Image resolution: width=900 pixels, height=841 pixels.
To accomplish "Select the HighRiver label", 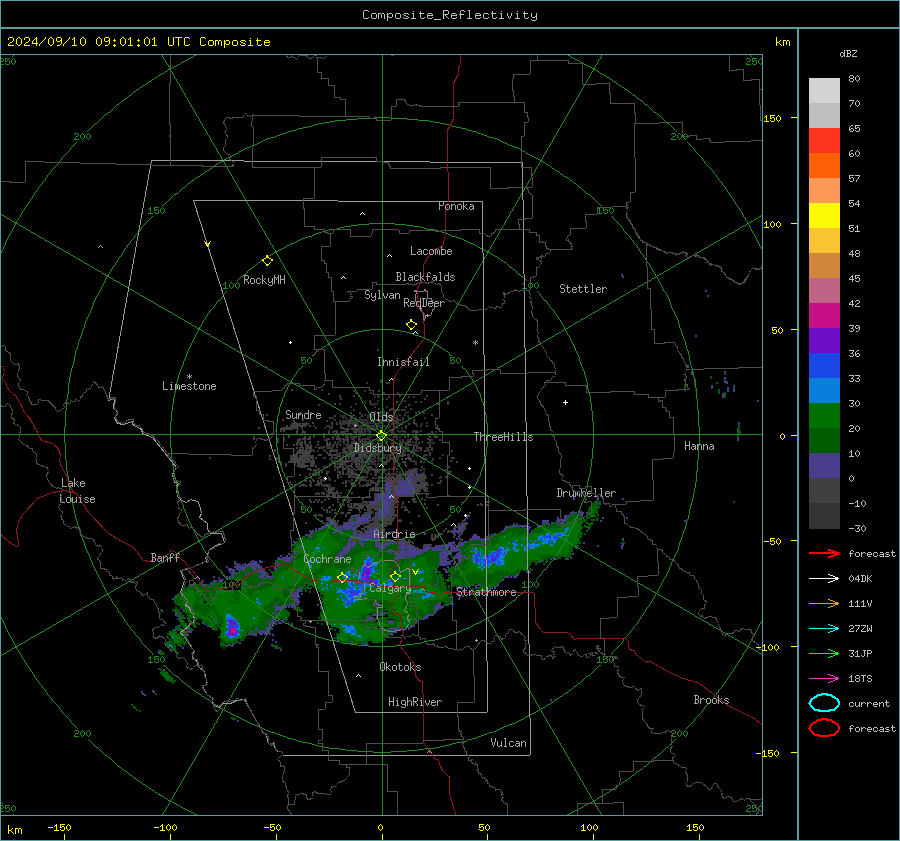I will 415,702.
